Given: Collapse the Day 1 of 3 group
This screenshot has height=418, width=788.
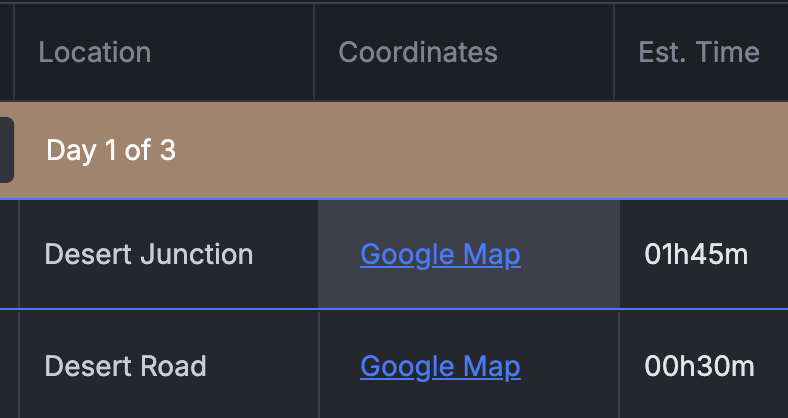Looking at the screenshot, I should pyautogui.click(x=111, y=150).
